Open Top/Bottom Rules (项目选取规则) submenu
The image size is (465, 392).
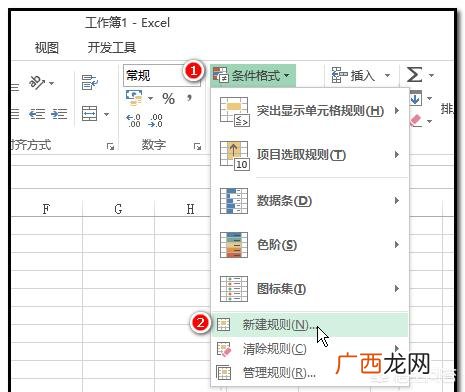310,155
